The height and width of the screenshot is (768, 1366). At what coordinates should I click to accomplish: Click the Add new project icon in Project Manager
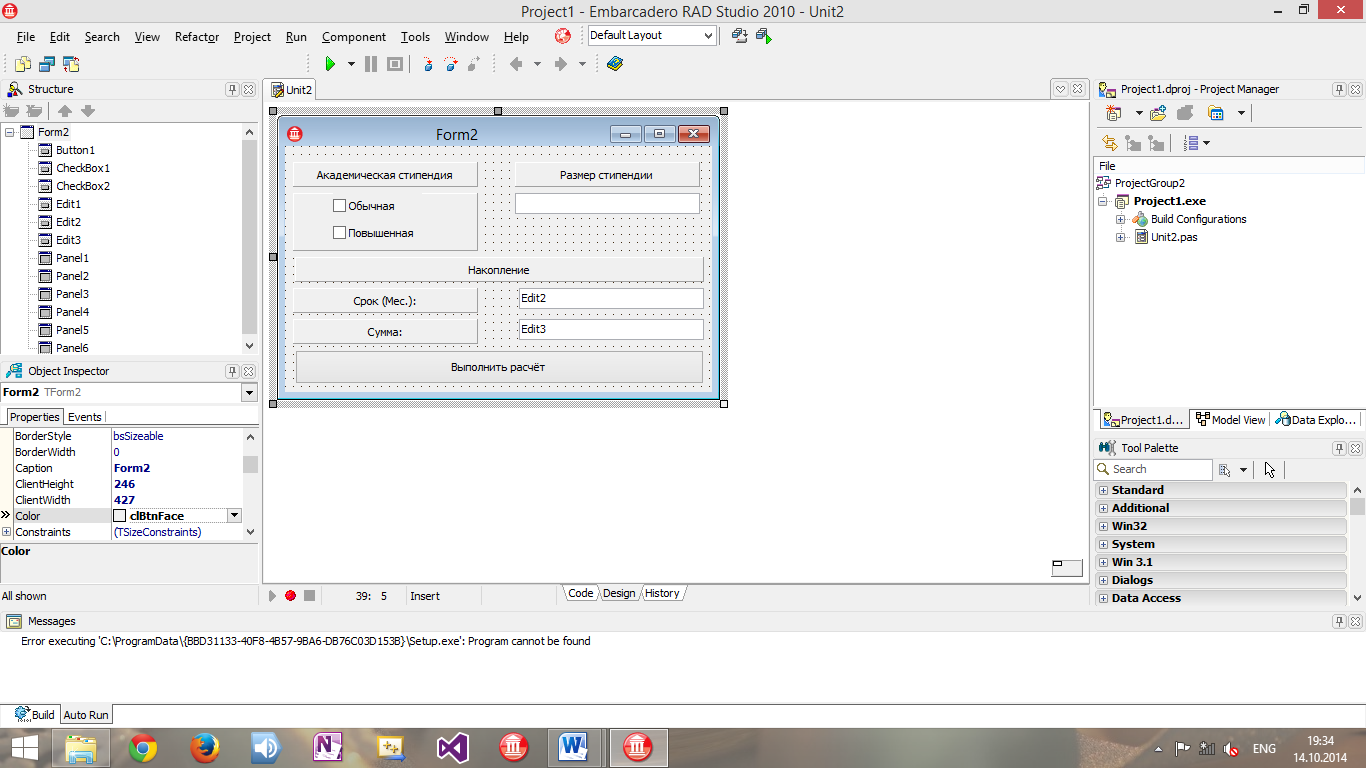pyautogui.click(x=1113, y=113)
